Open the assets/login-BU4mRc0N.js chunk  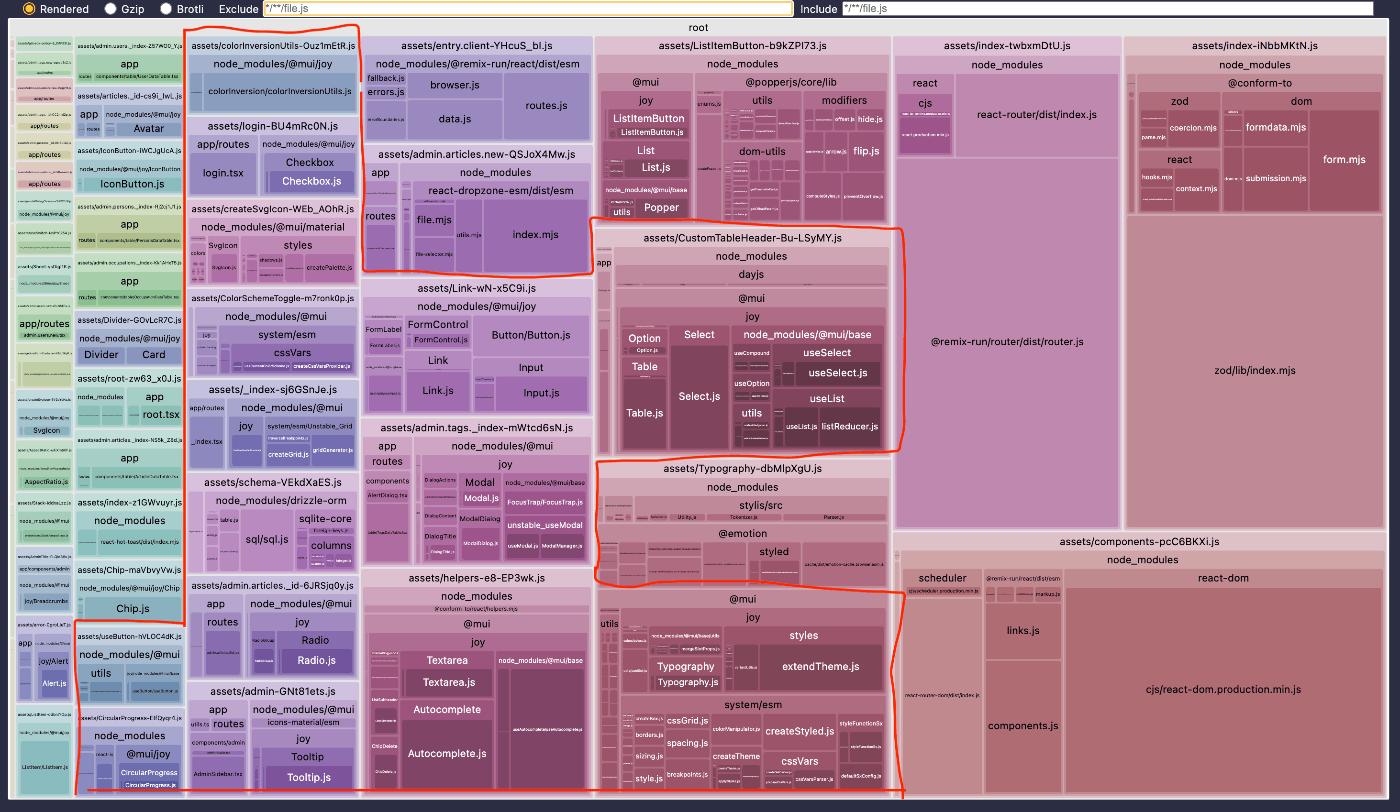(272, 127)
